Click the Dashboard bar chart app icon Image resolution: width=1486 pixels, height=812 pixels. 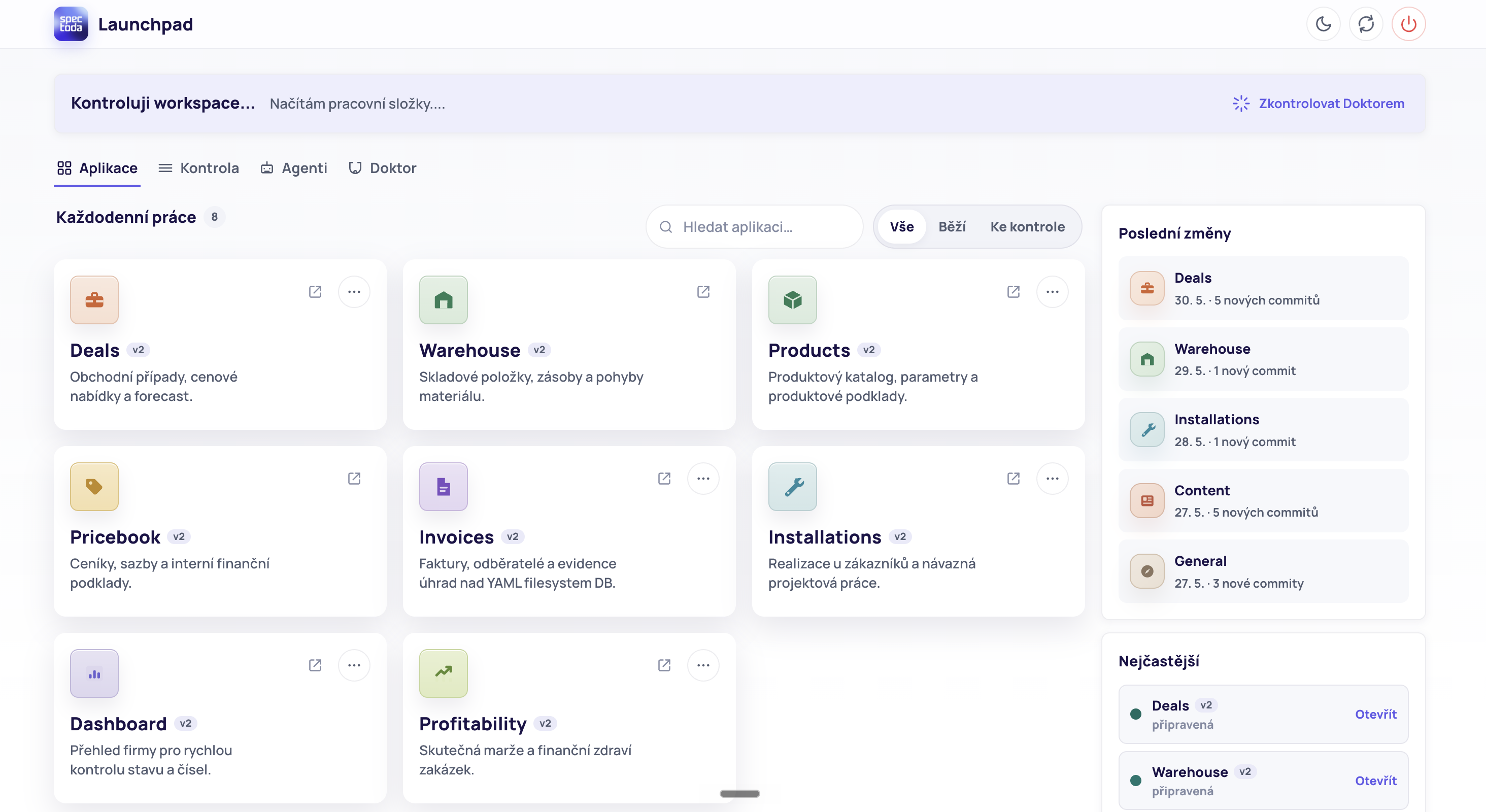click(x=94, y=673)
